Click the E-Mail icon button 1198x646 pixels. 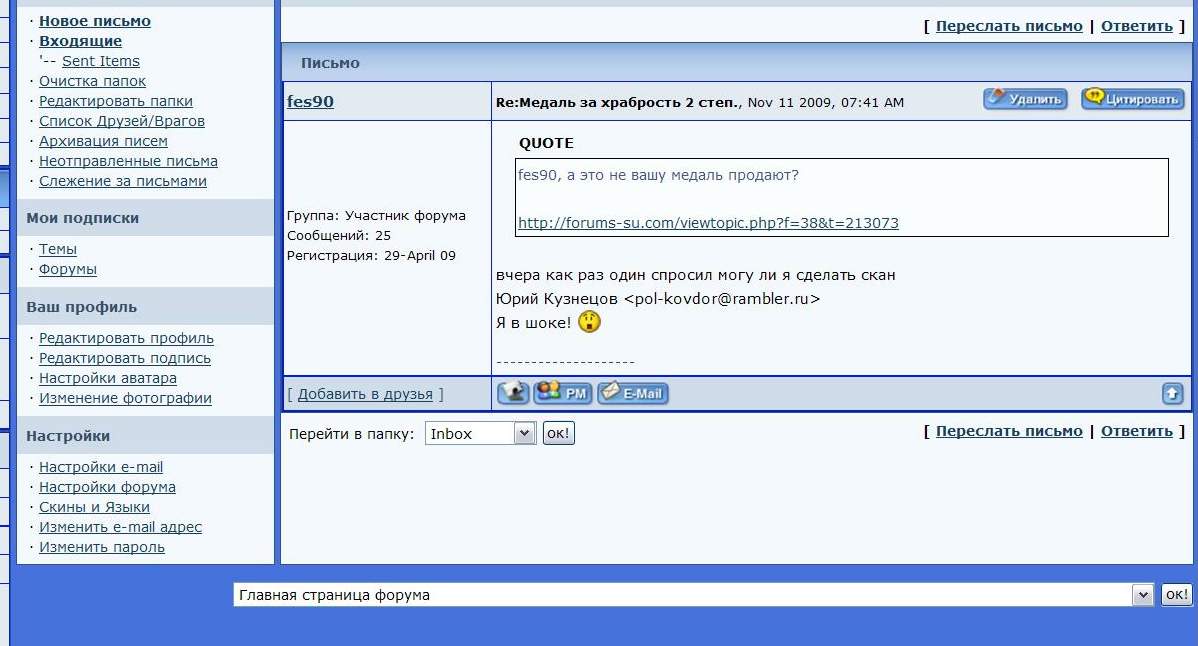click(632, 393)
